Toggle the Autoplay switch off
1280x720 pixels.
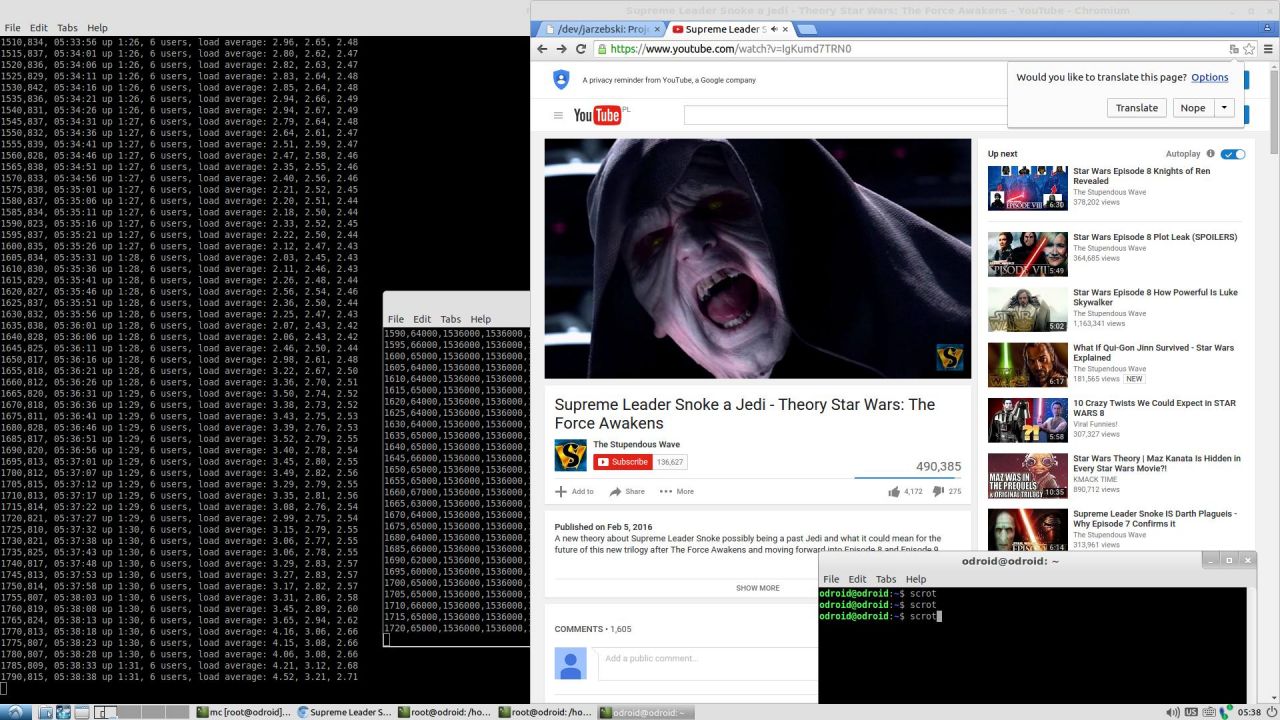tap(1233, 154)
